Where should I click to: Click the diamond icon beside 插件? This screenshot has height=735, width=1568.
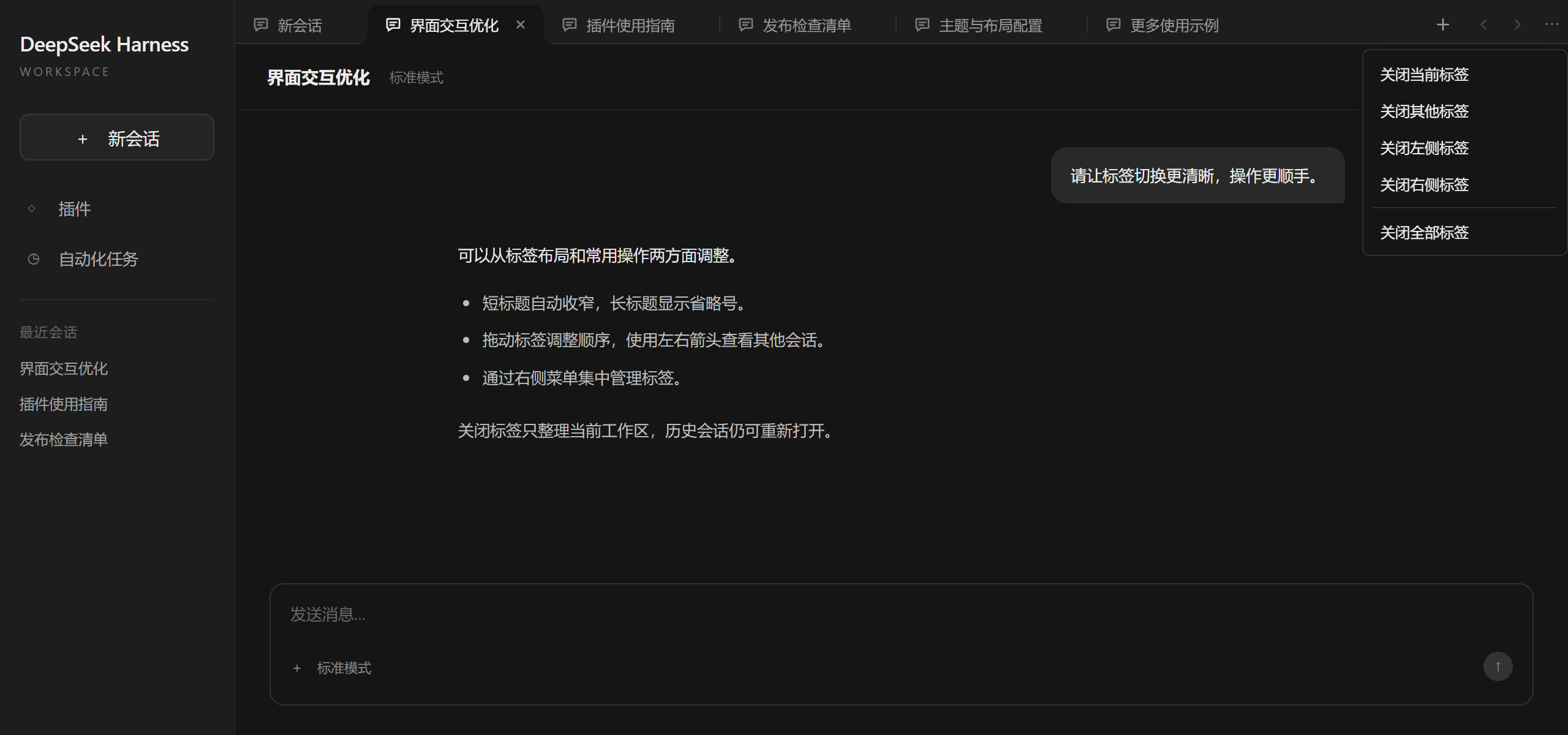[x=32, y=209]
